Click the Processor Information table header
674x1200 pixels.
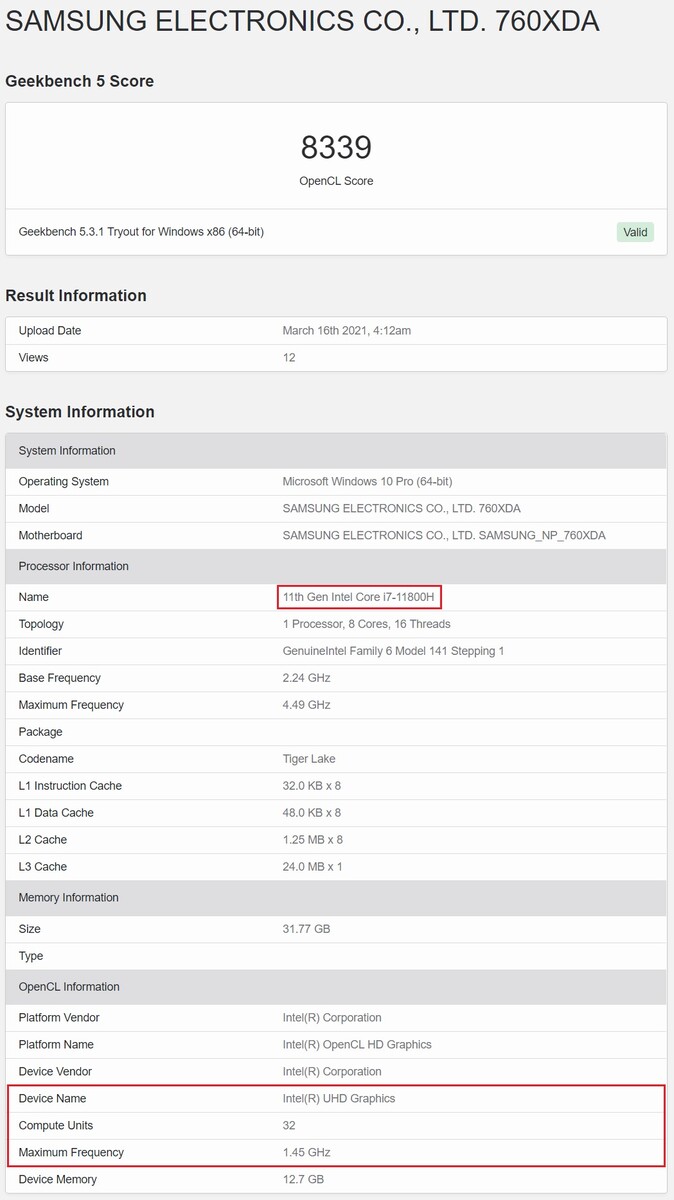[336, 566]
